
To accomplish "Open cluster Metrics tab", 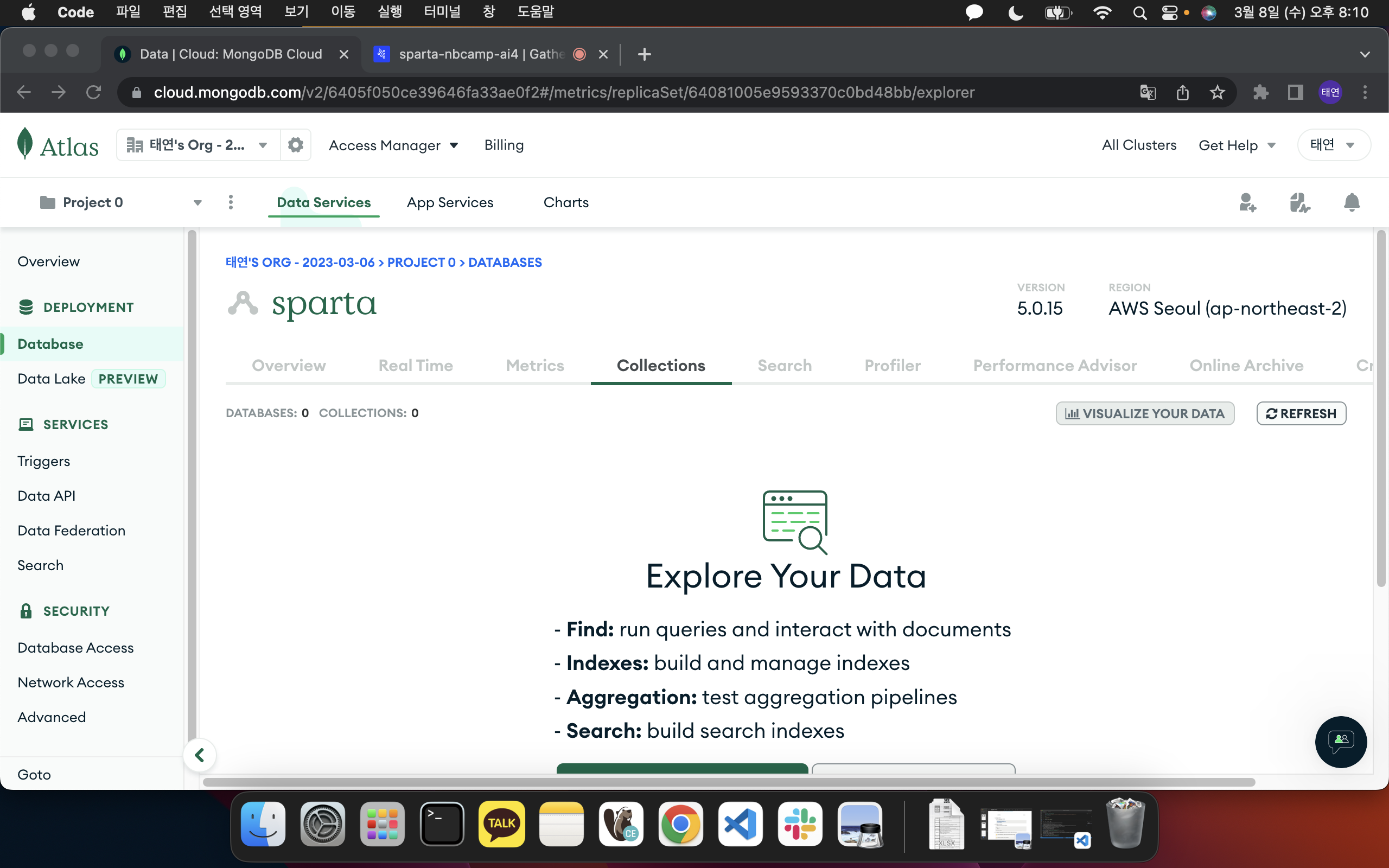I will pos(535,366).
